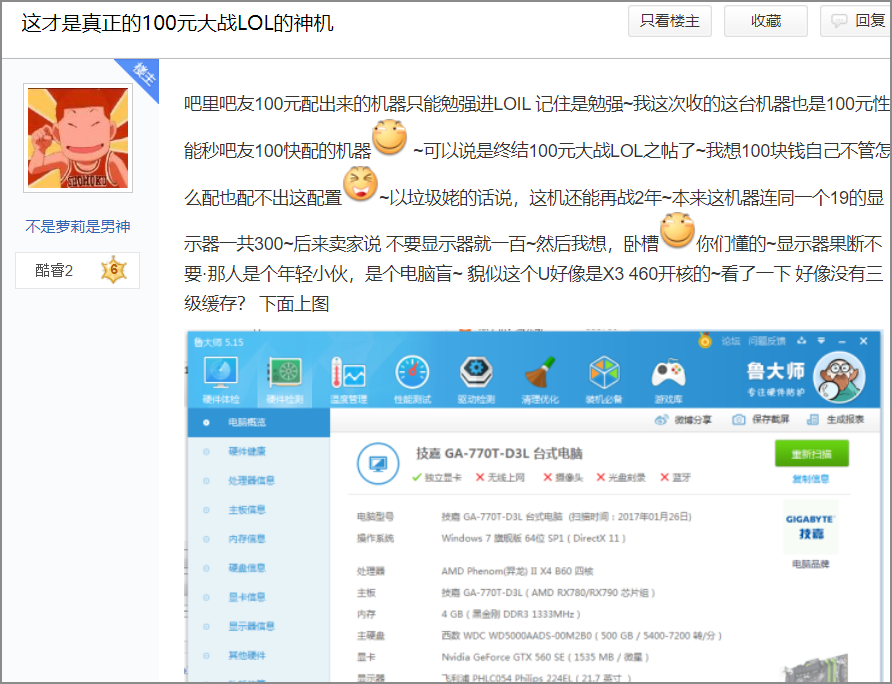
Task: Launch 驱动检测 driver detection icon
Action: click(476, 372)
